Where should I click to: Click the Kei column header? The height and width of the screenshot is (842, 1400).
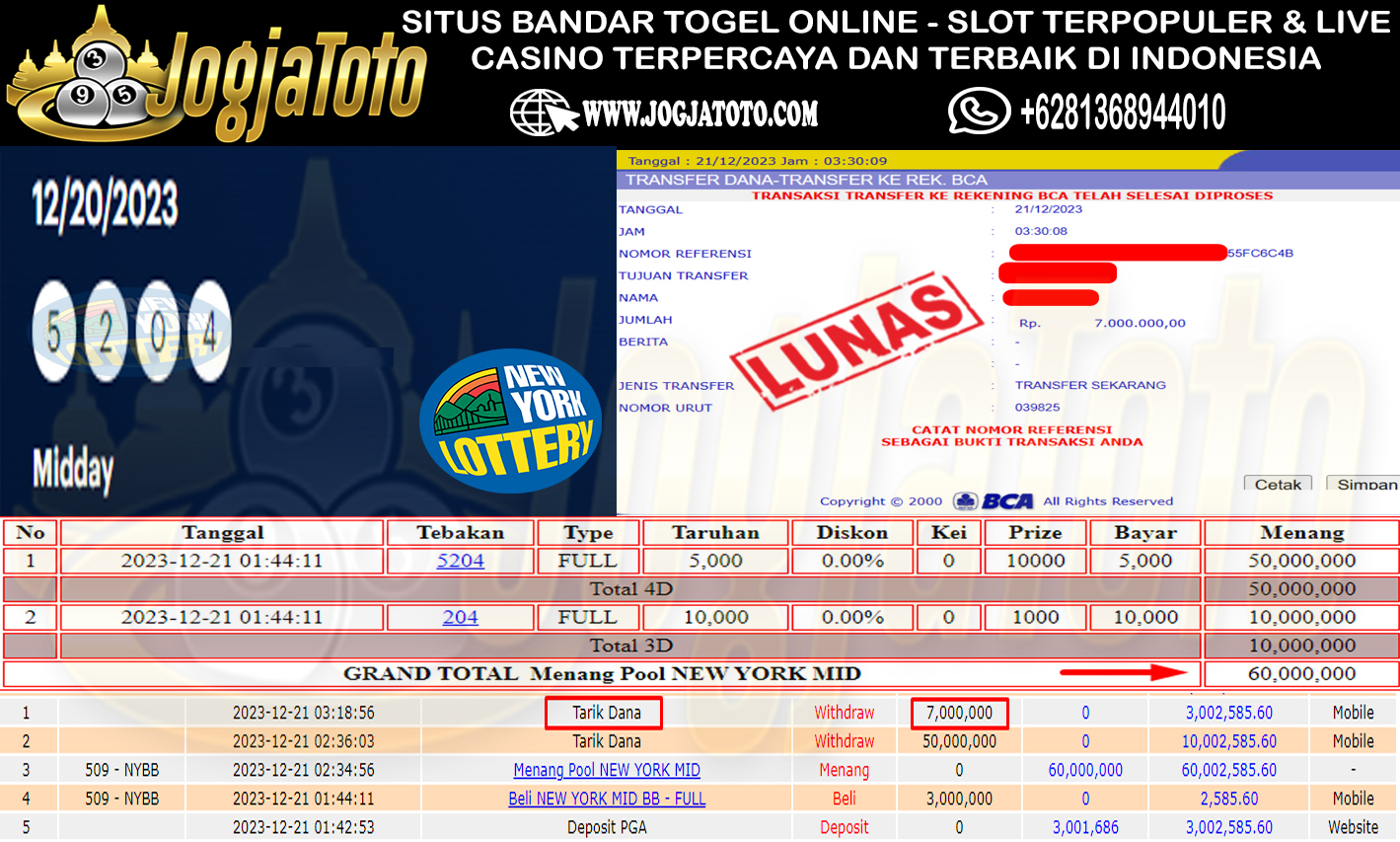click(948, 533)
